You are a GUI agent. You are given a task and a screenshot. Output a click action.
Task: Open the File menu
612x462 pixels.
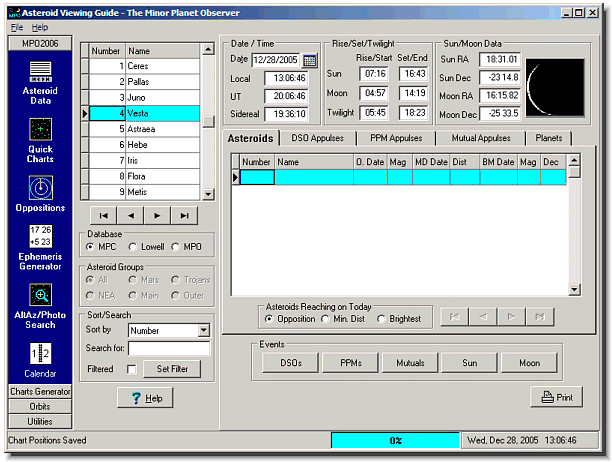pyautogui.click(x=17, y=27)
